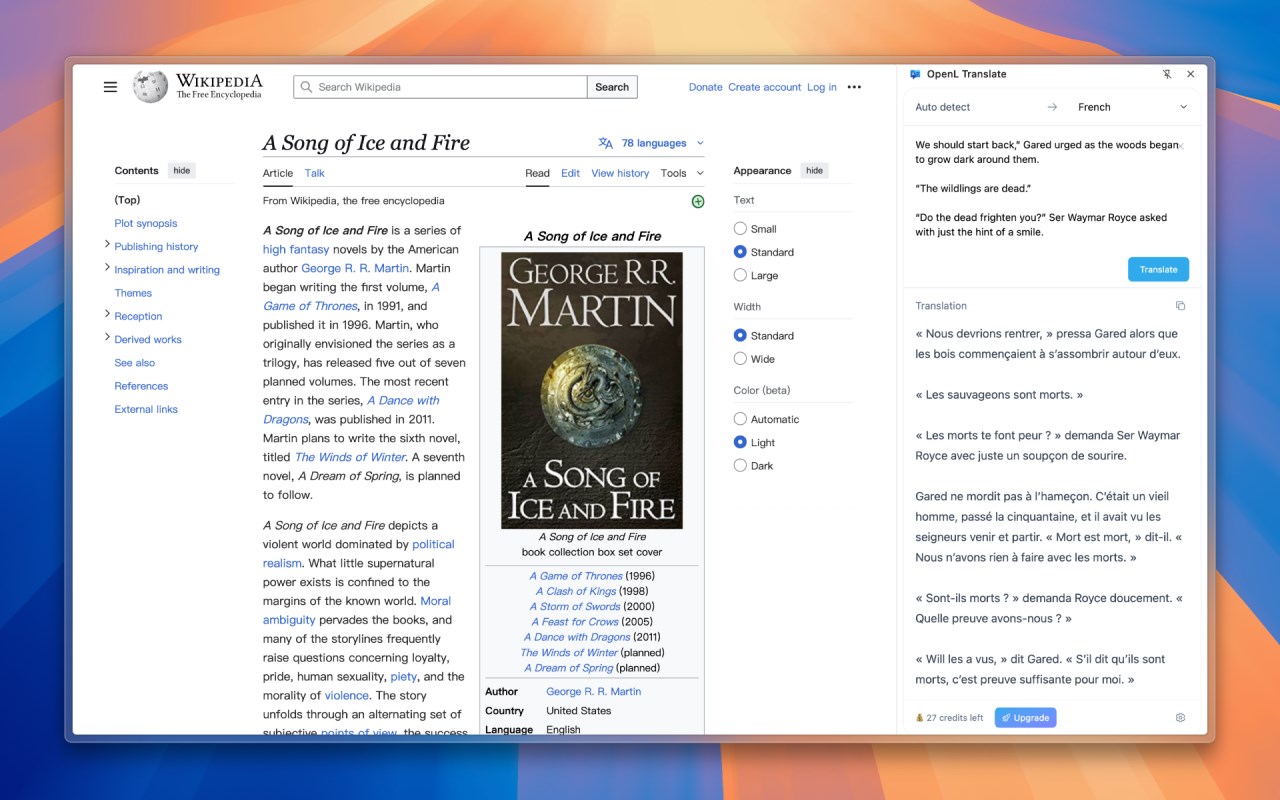
Task: Click the Create account link
Action: coord(765,87)
